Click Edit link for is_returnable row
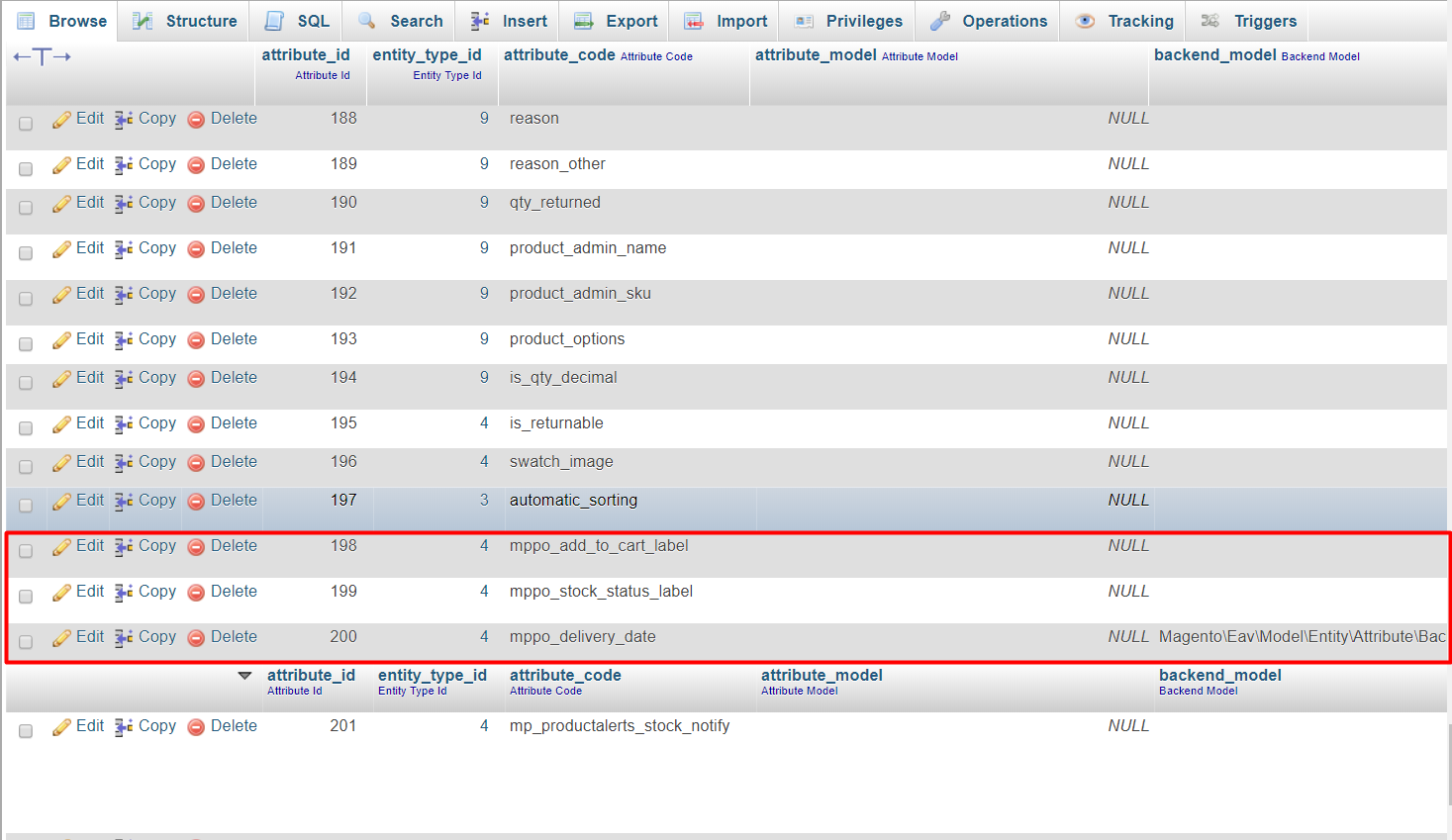The width and height of the screenshot is (1452, 840). coord(89,423)
